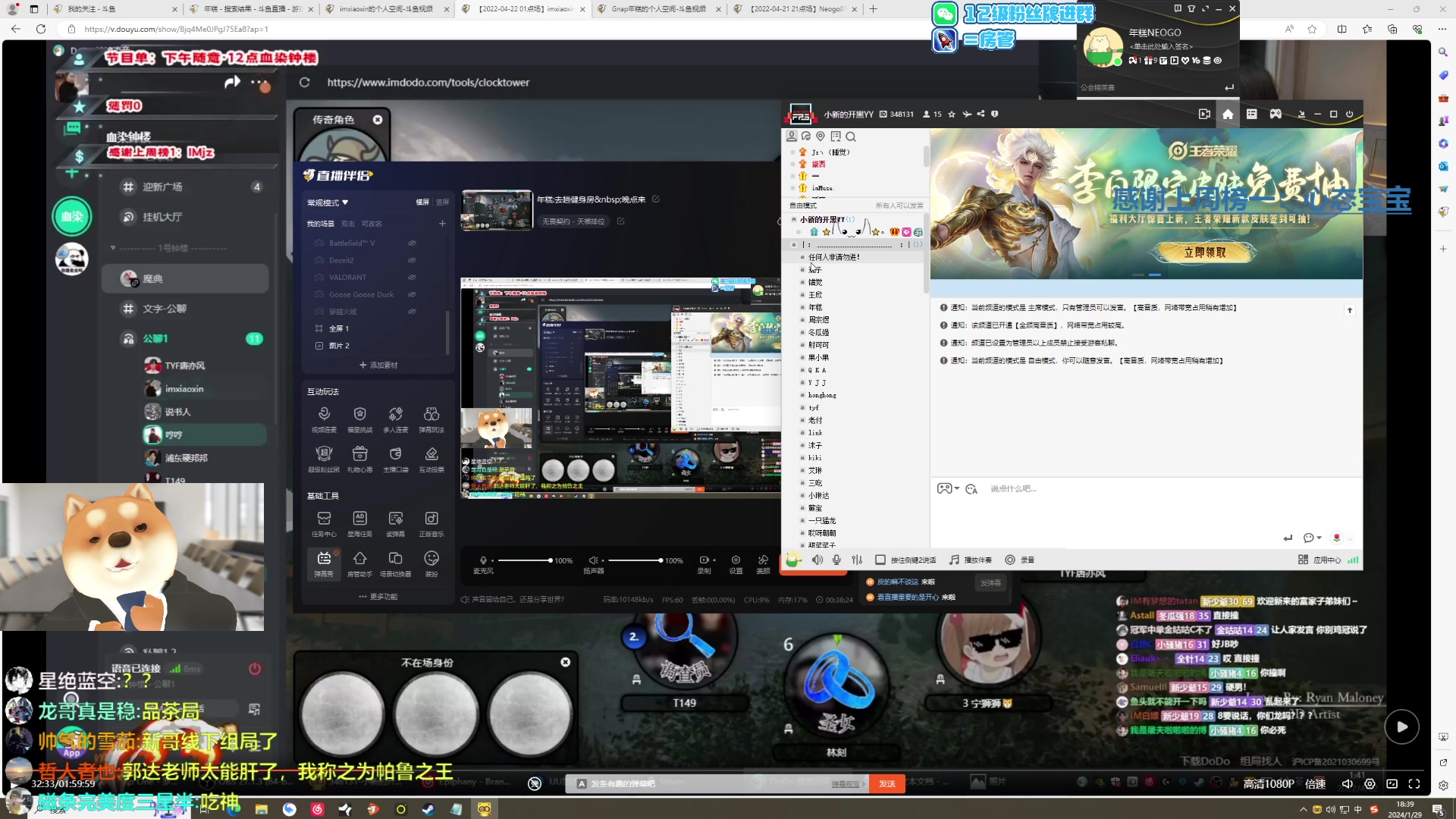Open 弹幕秀 danmaku show tool
1456x819 pixels.
point(324,563)
